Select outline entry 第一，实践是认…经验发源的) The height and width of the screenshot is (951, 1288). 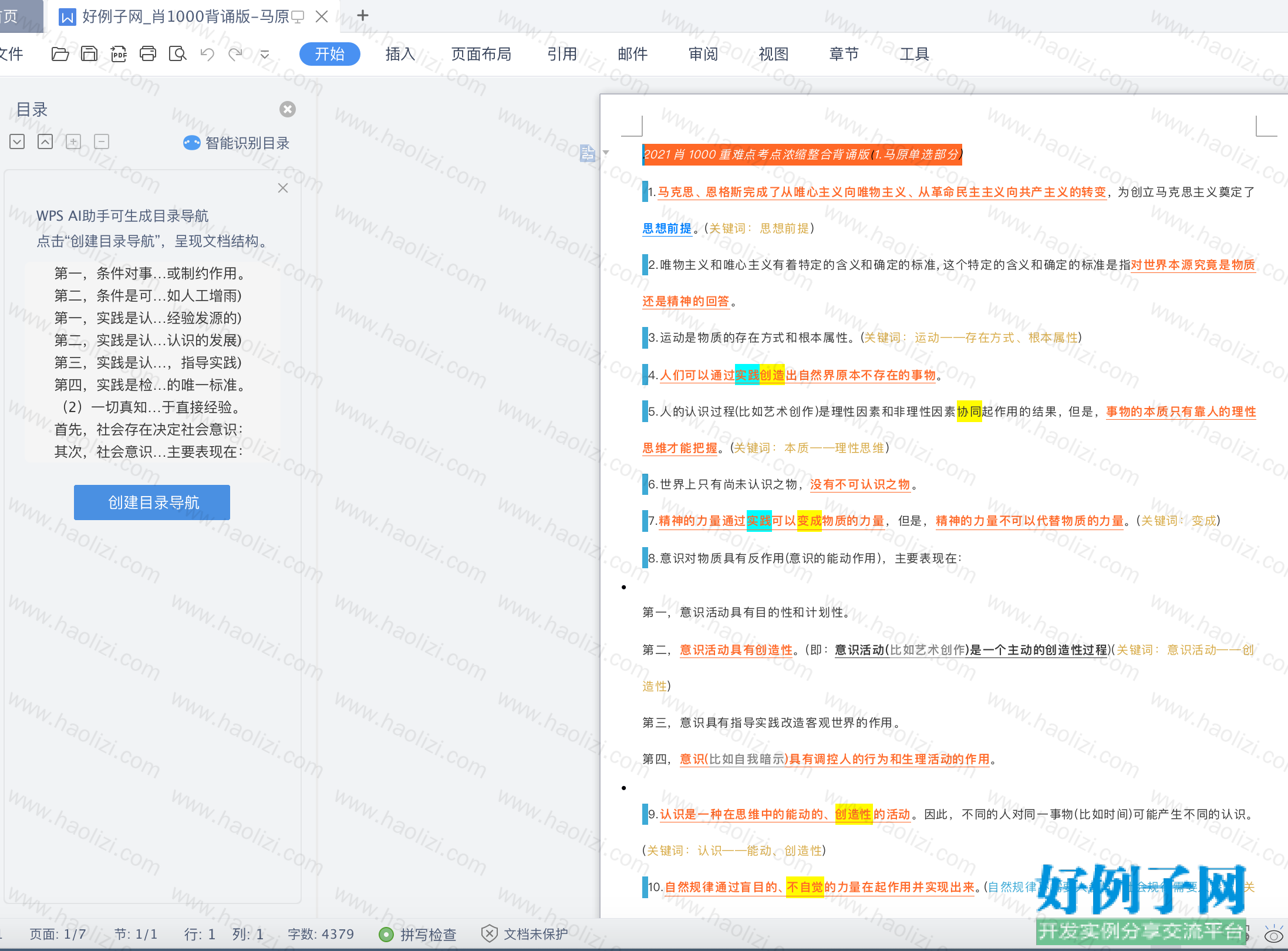point(148,318)
